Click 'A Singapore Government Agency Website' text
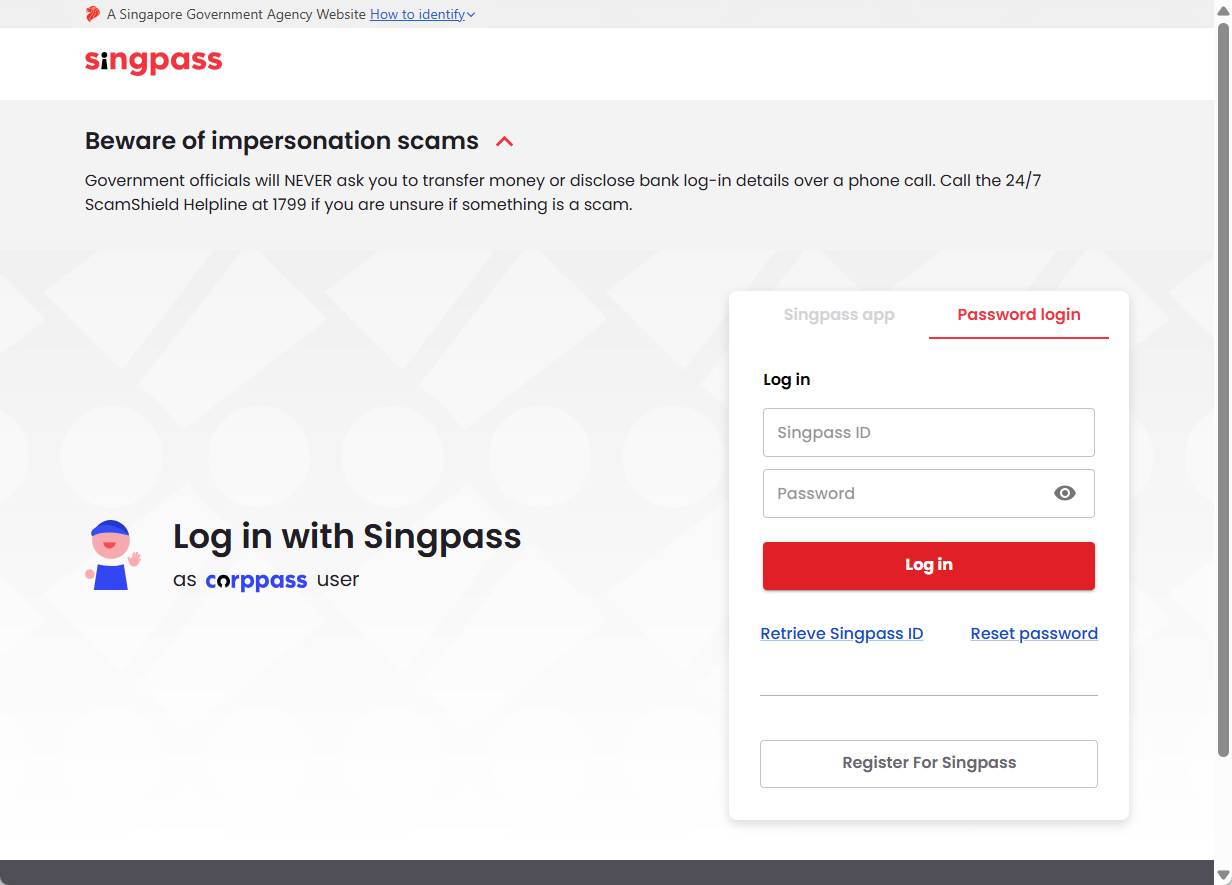The width and height of the screenshot is (1232, 885). tap(236, 15)
